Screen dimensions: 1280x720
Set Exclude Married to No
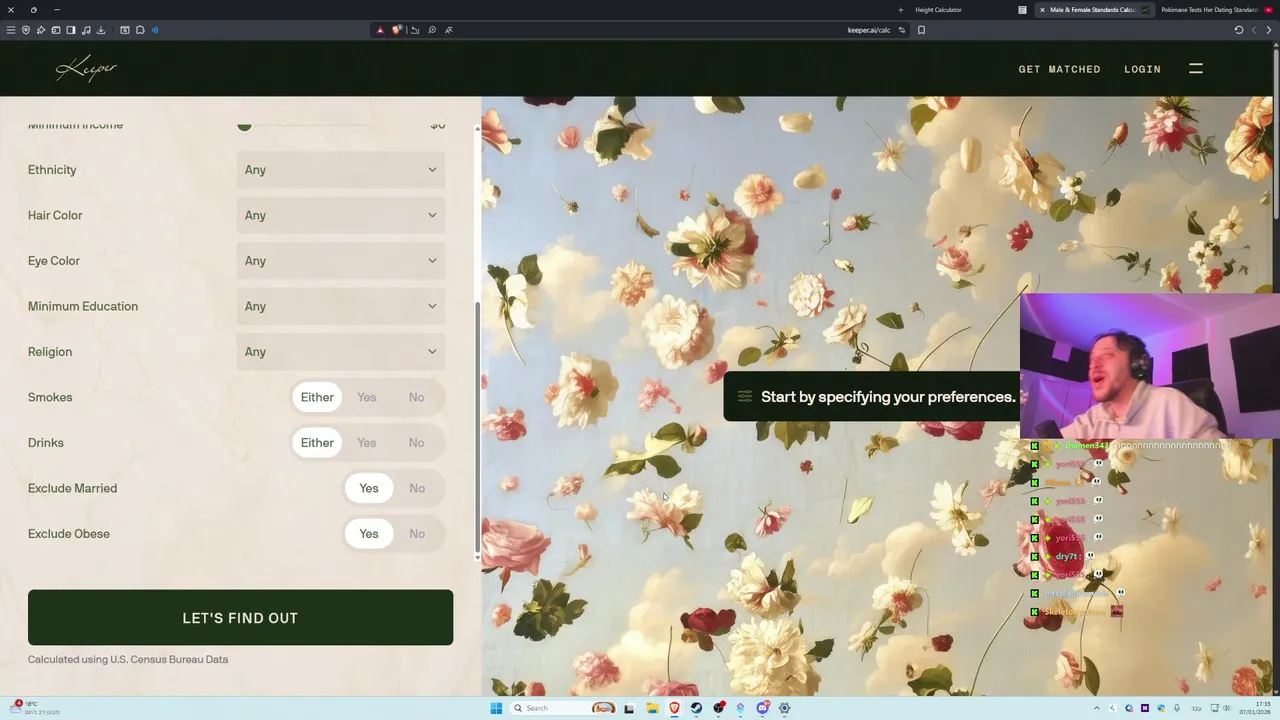(417, 488)
